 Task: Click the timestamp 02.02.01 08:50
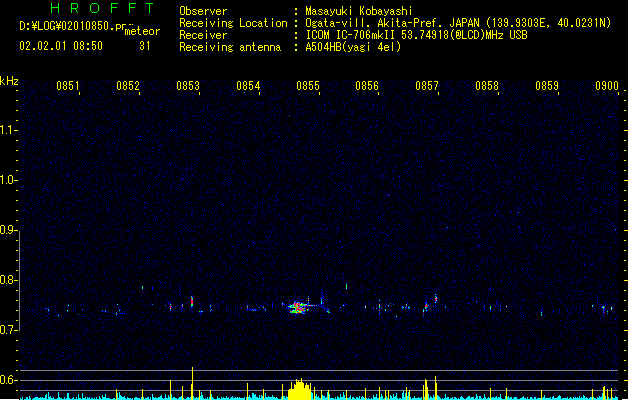tap(61, 46)
